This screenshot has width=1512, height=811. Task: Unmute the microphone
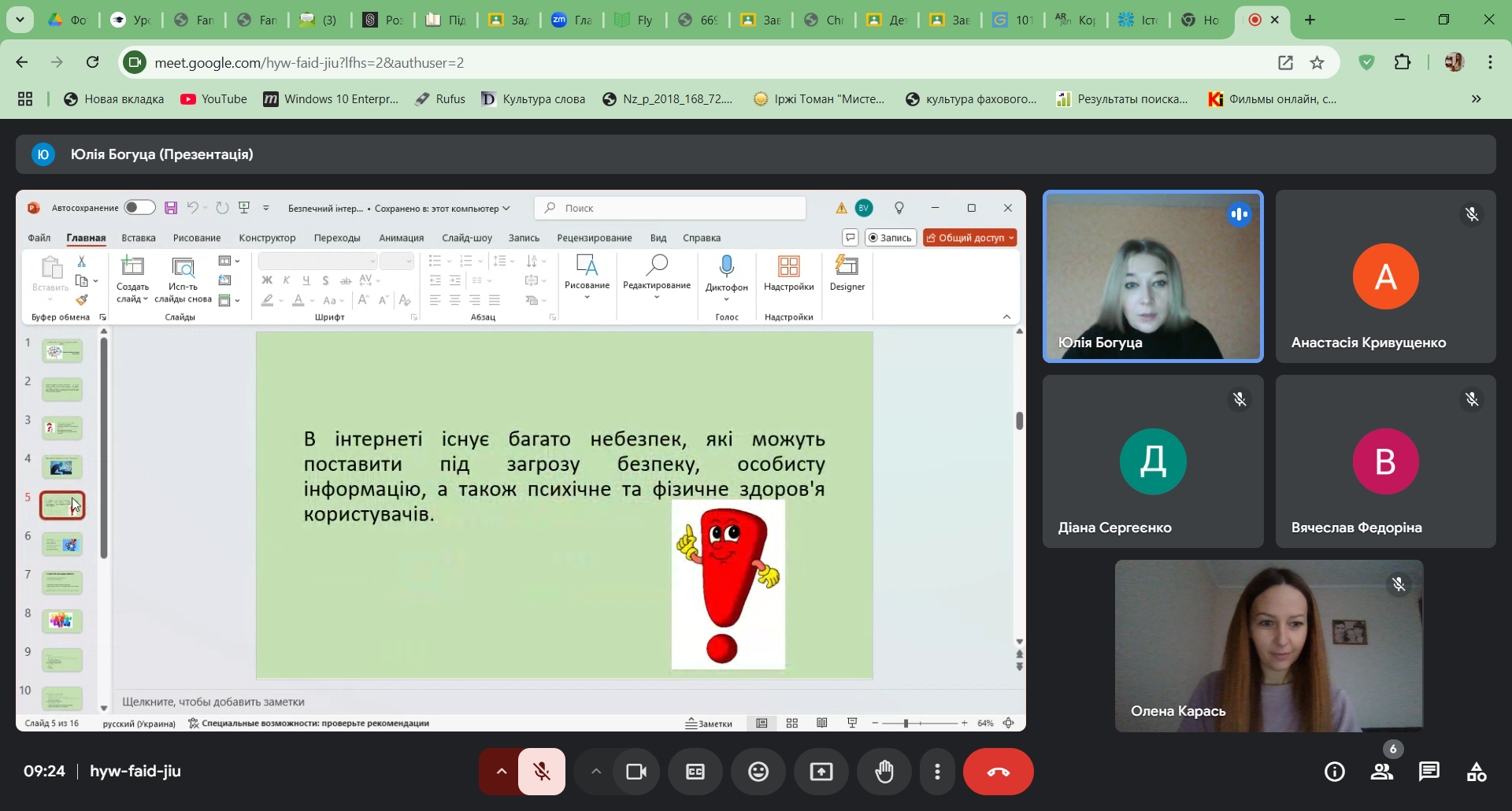coord(542,772)
